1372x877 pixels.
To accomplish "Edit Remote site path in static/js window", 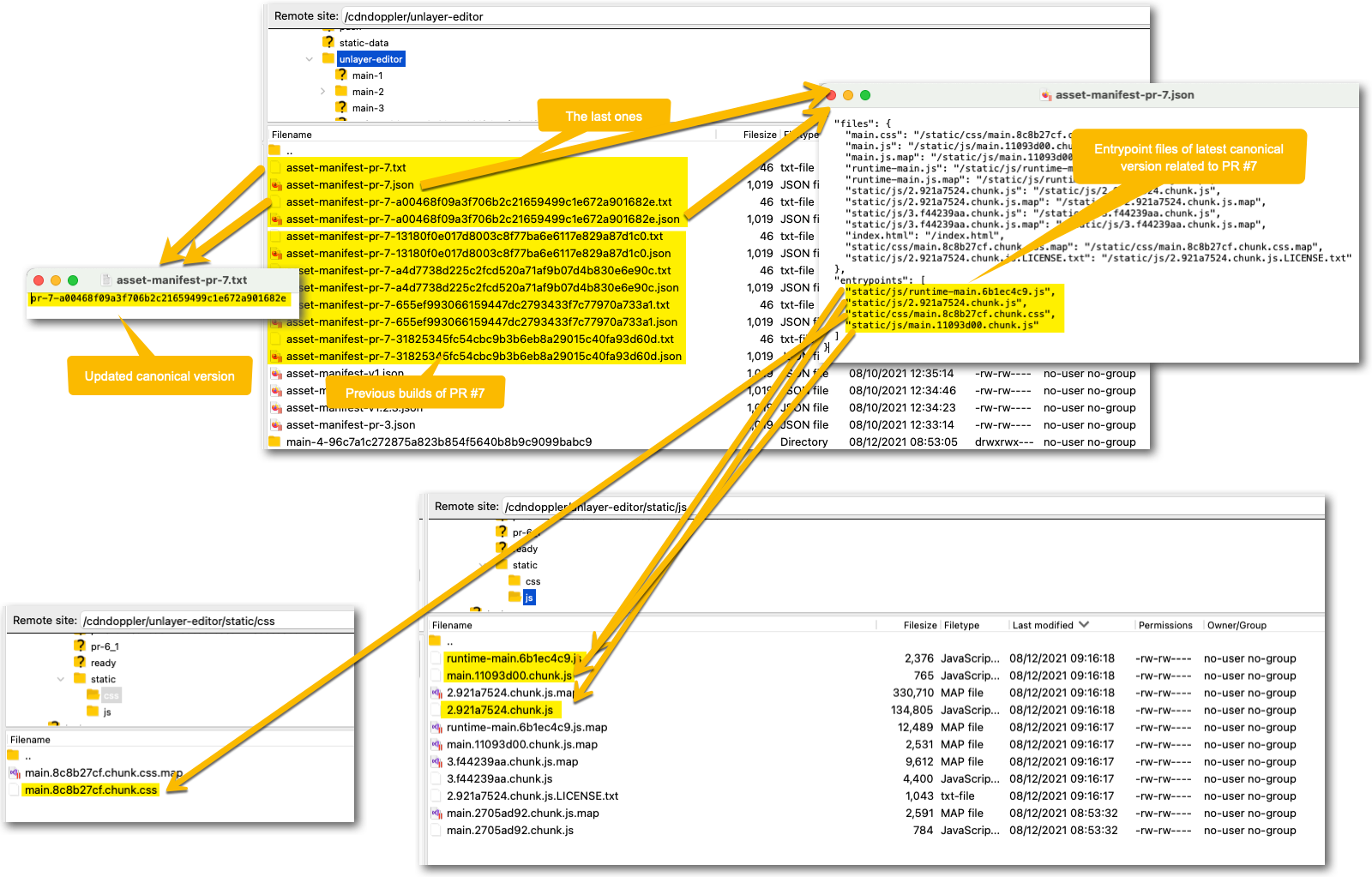I will tap(912, 507).
